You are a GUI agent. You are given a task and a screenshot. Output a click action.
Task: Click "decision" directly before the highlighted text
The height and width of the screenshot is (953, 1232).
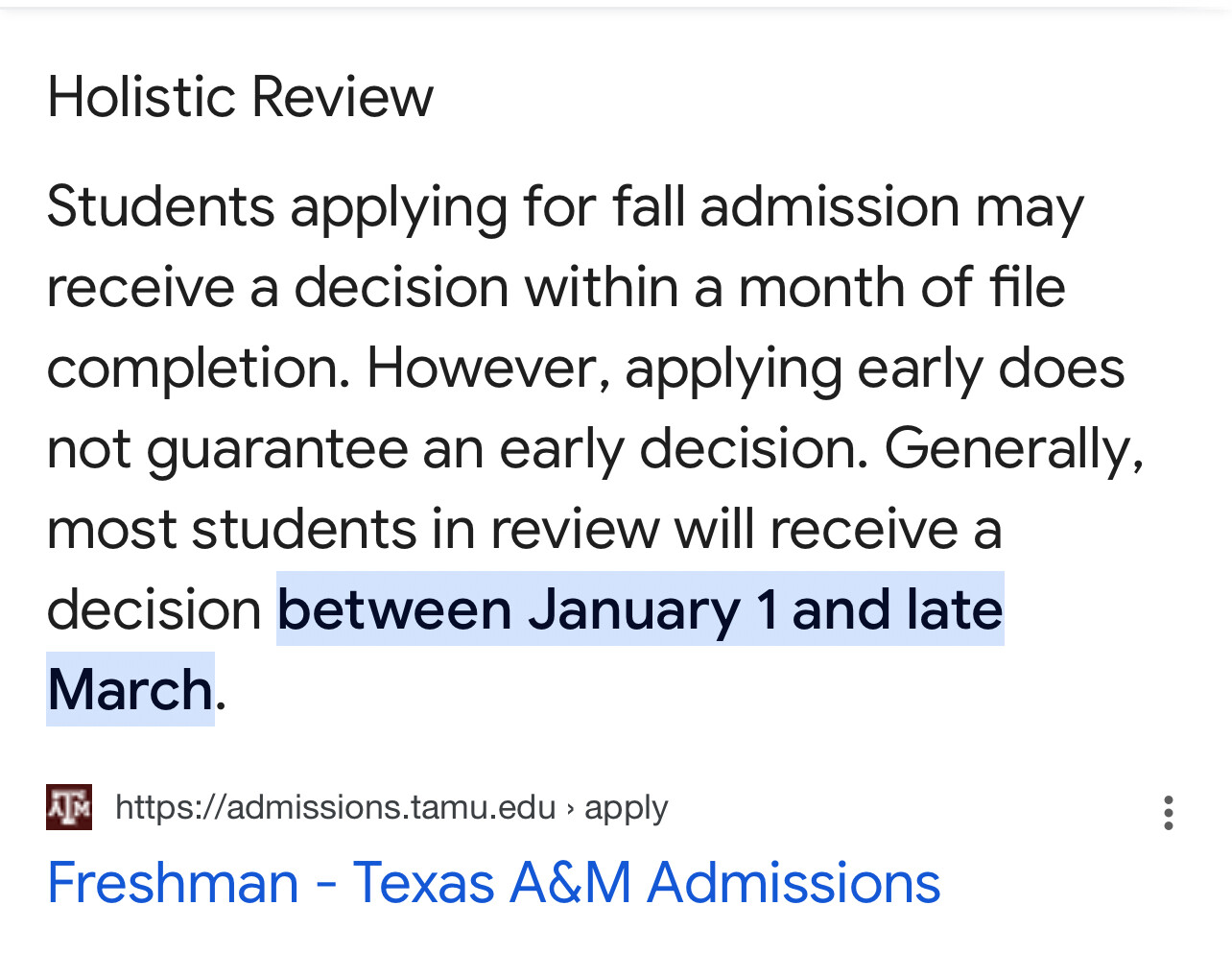pos(154,609)
